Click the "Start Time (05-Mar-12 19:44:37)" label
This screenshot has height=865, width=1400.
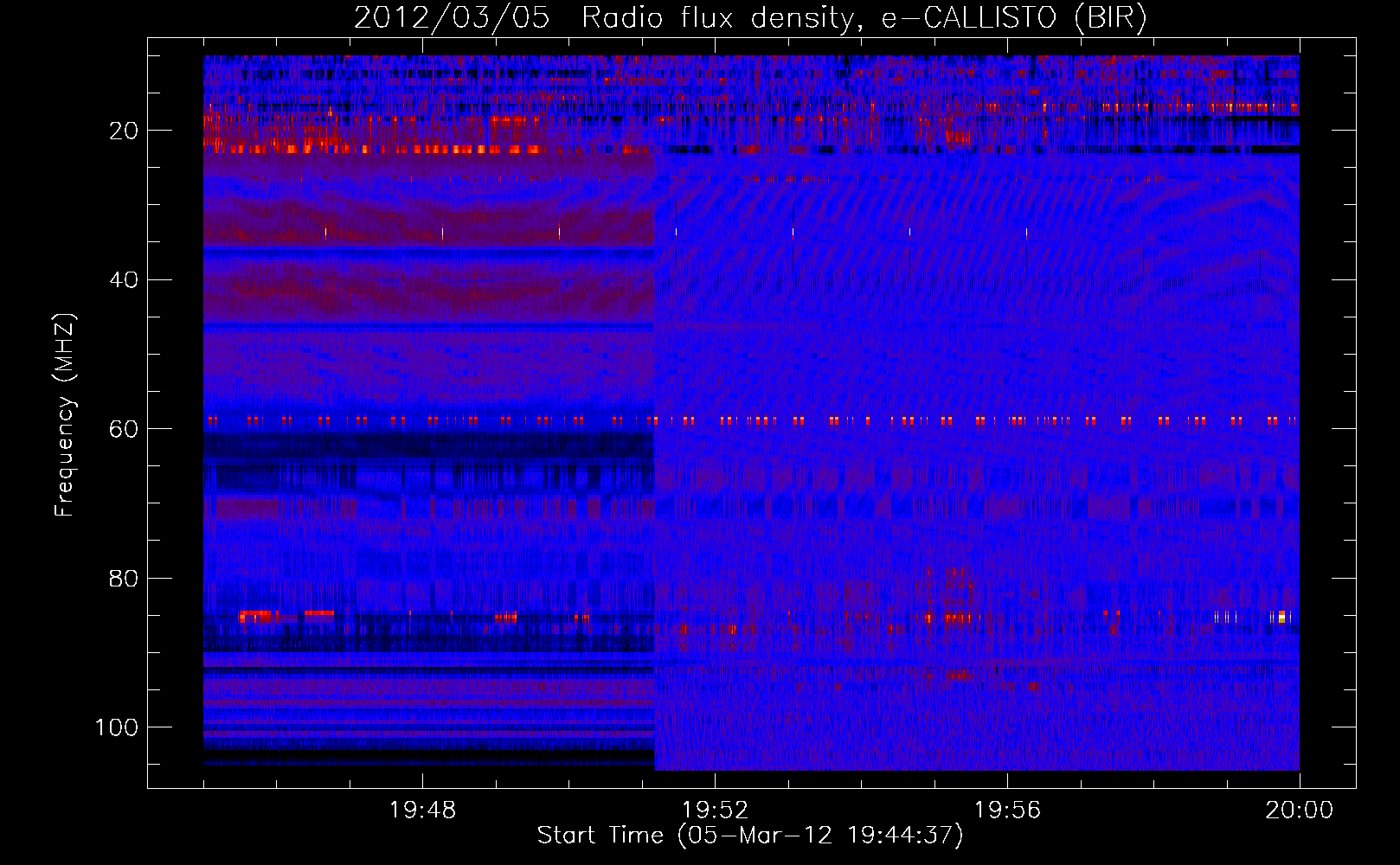(750, 836)
